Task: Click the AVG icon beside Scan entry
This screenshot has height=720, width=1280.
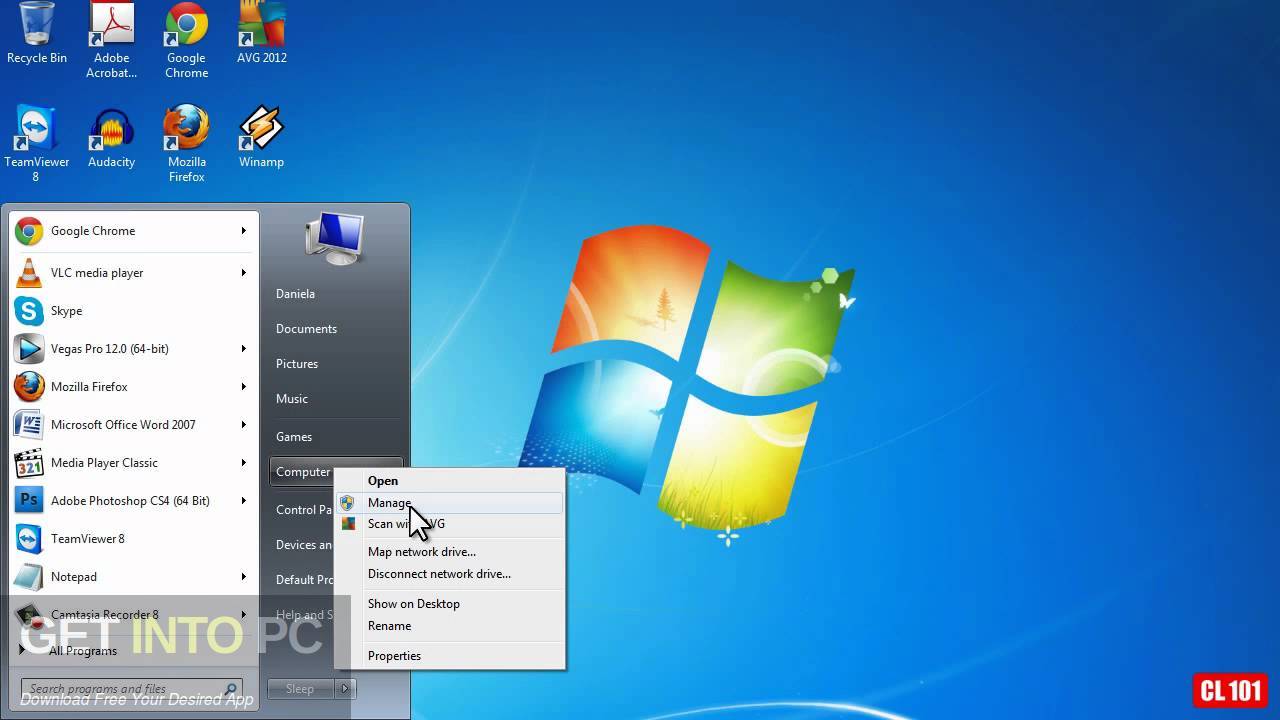Action: tap(347, 524)
